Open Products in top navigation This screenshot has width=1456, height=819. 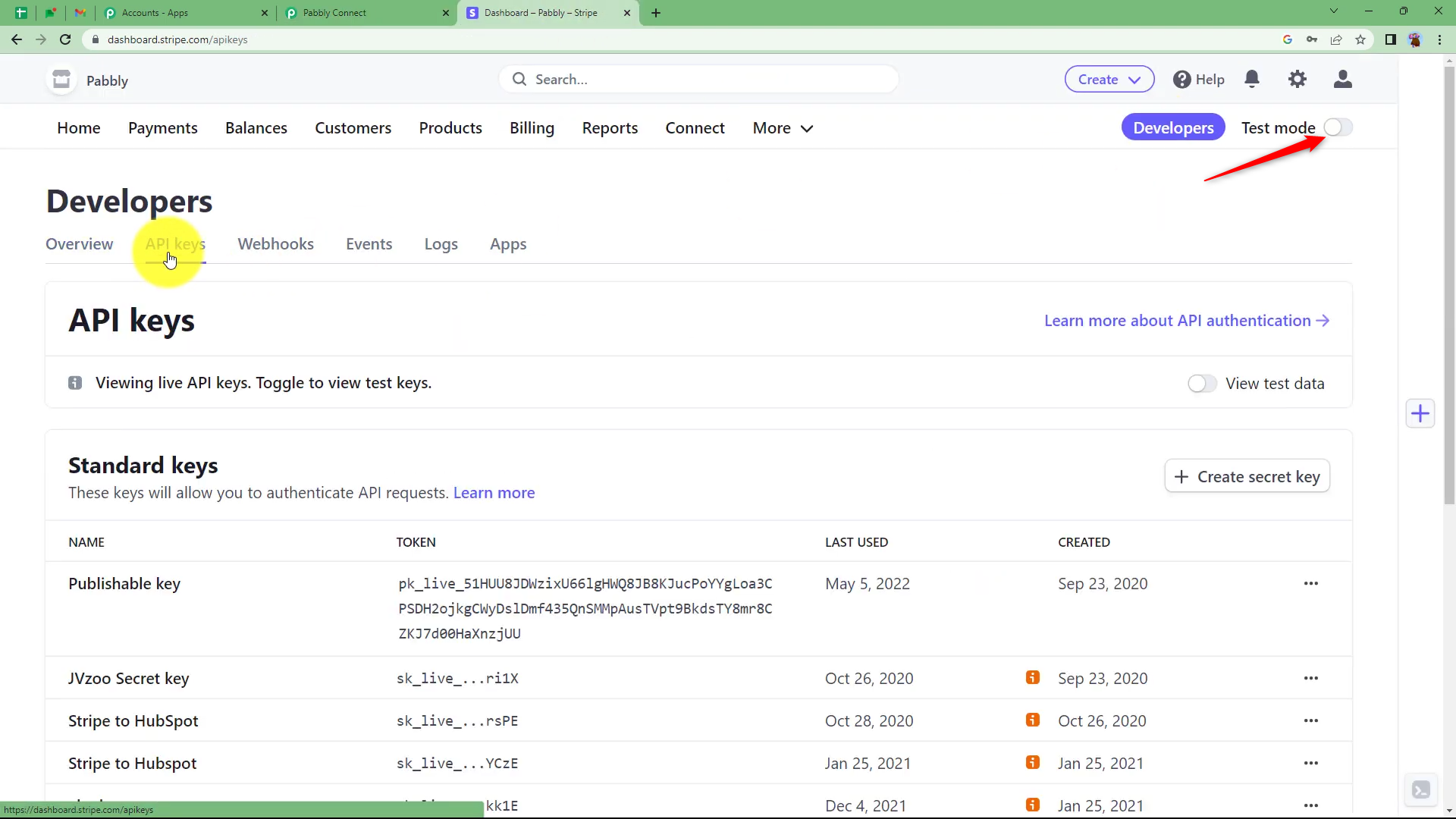[450, 128]
